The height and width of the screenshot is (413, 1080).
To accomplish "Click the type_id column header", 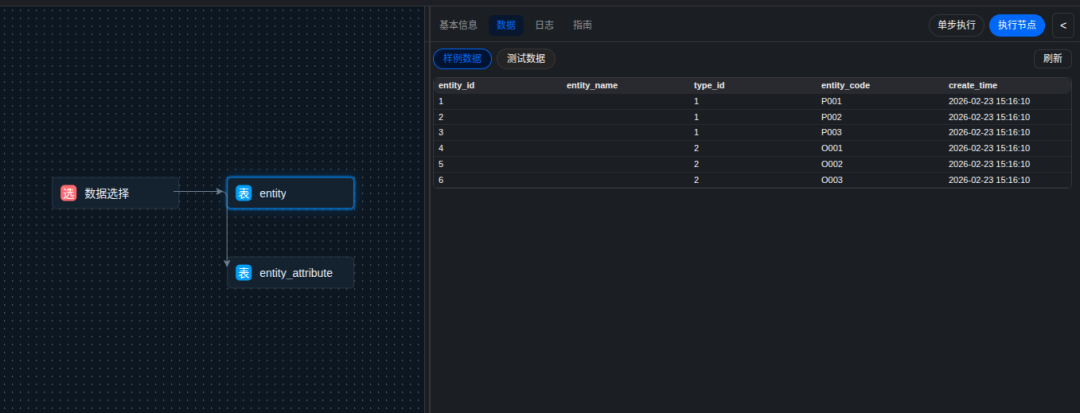I will coord(709,85).
